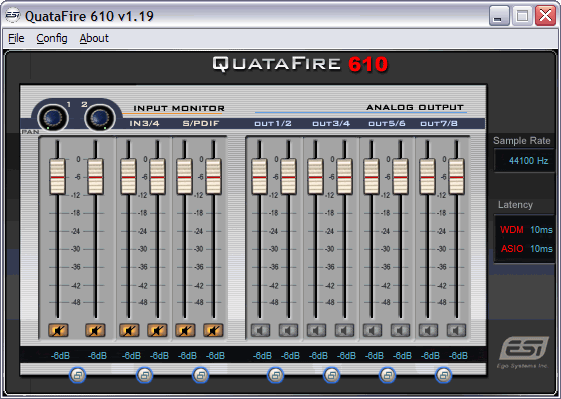Click the OUT1/2 left fader handle

(x=259, y=177)
